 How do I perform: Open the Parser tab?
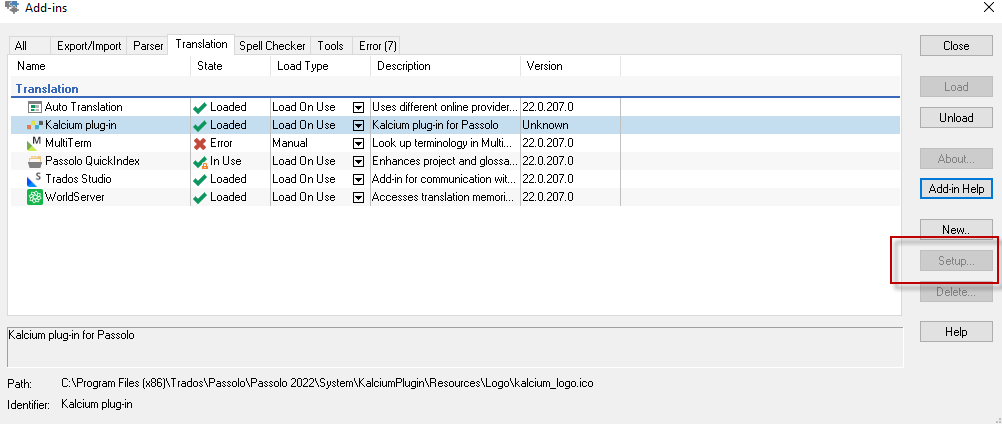[148, 45]
